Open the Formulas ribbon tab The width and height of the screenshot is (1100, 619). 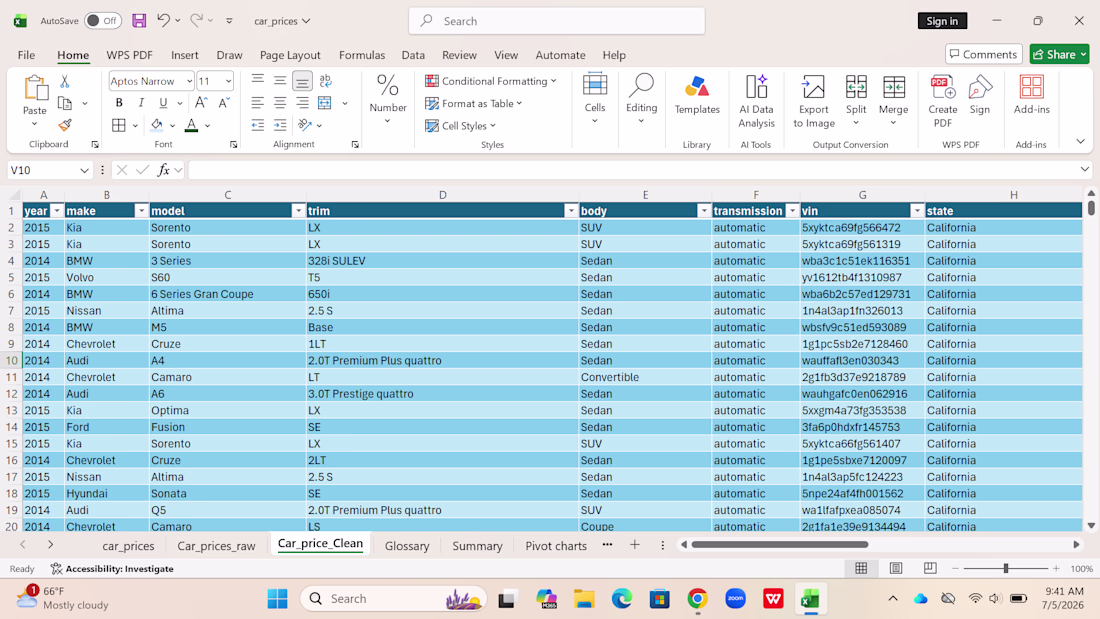tap(362, 55)
